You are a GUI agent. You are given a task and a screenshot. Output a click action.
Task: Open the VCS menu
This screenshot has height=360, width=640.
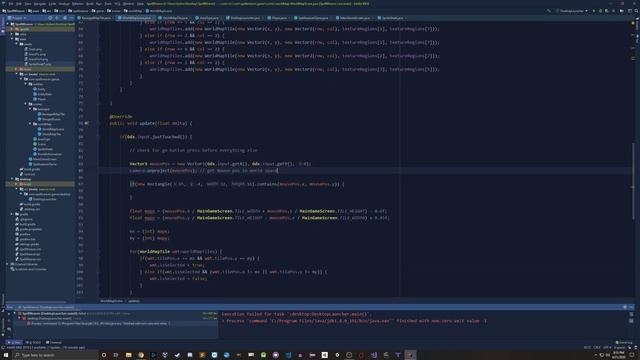click(x=117, y=4)
